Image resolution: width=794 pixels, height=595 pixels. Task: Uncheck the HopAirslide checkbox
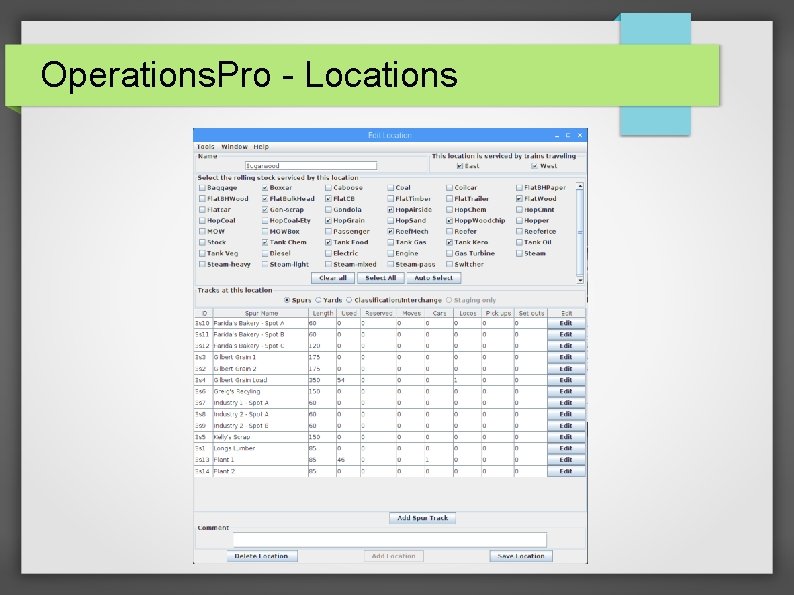point(390,210)
